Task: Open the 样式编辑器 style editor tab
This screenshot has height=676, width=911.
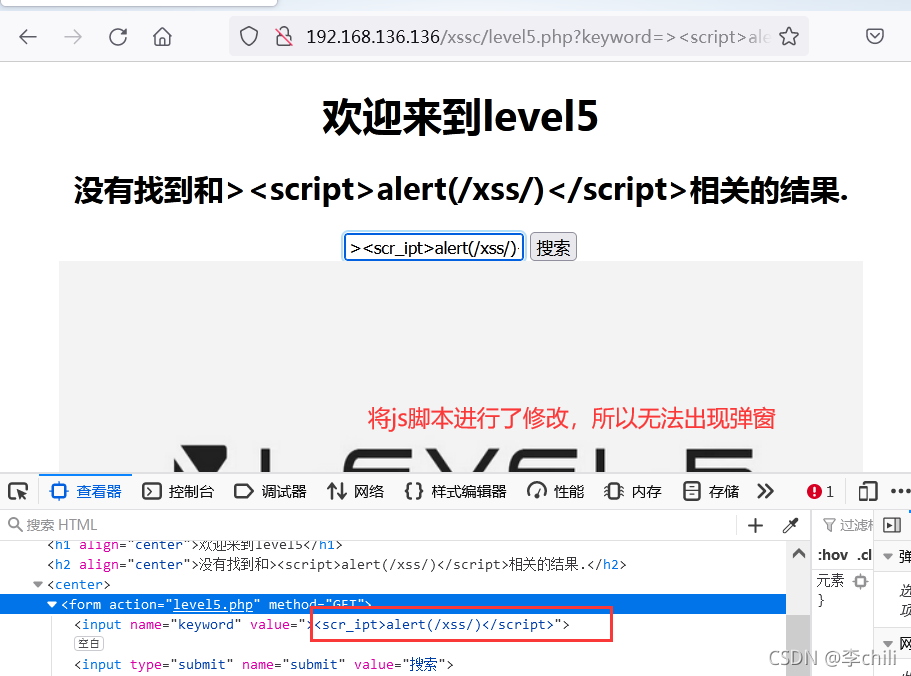Action: pos(455,492)
